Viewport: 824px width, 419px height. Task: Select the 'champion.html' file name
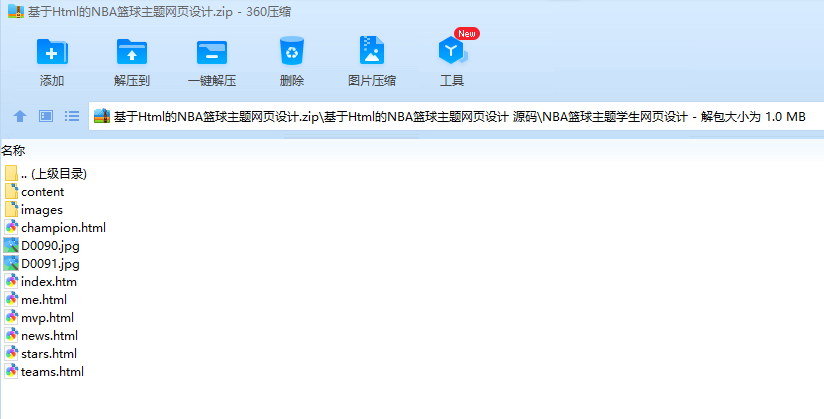point(64,228)
